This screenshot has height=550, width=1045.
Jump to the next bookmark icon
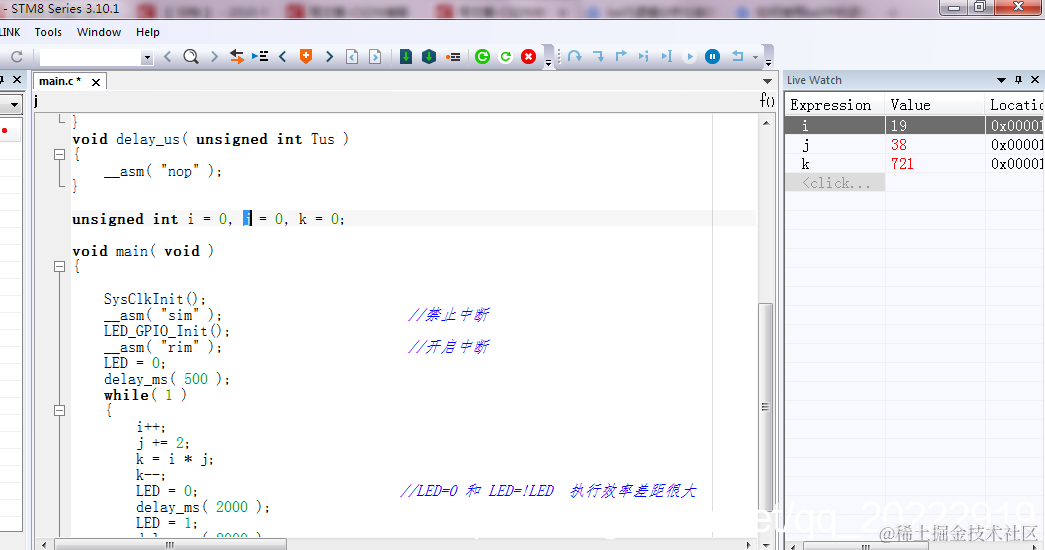329,57
